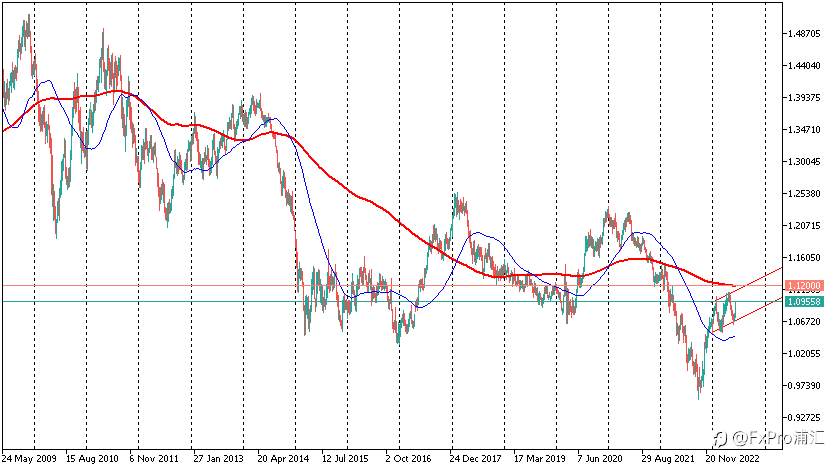Click the 1.39375 price scale value
This screenshot has height=470, width=835.
pos(804,97)
